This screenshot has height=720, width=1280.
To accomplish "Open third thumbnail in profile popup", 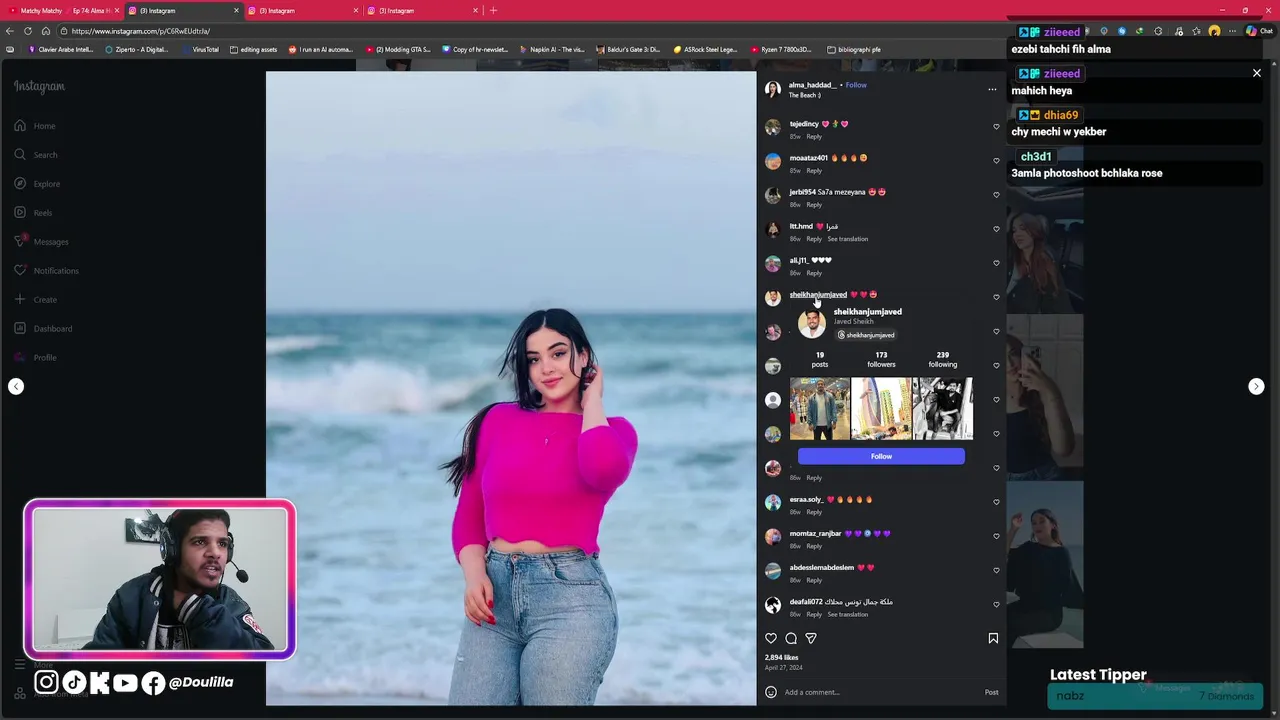I will pos(942,409).
